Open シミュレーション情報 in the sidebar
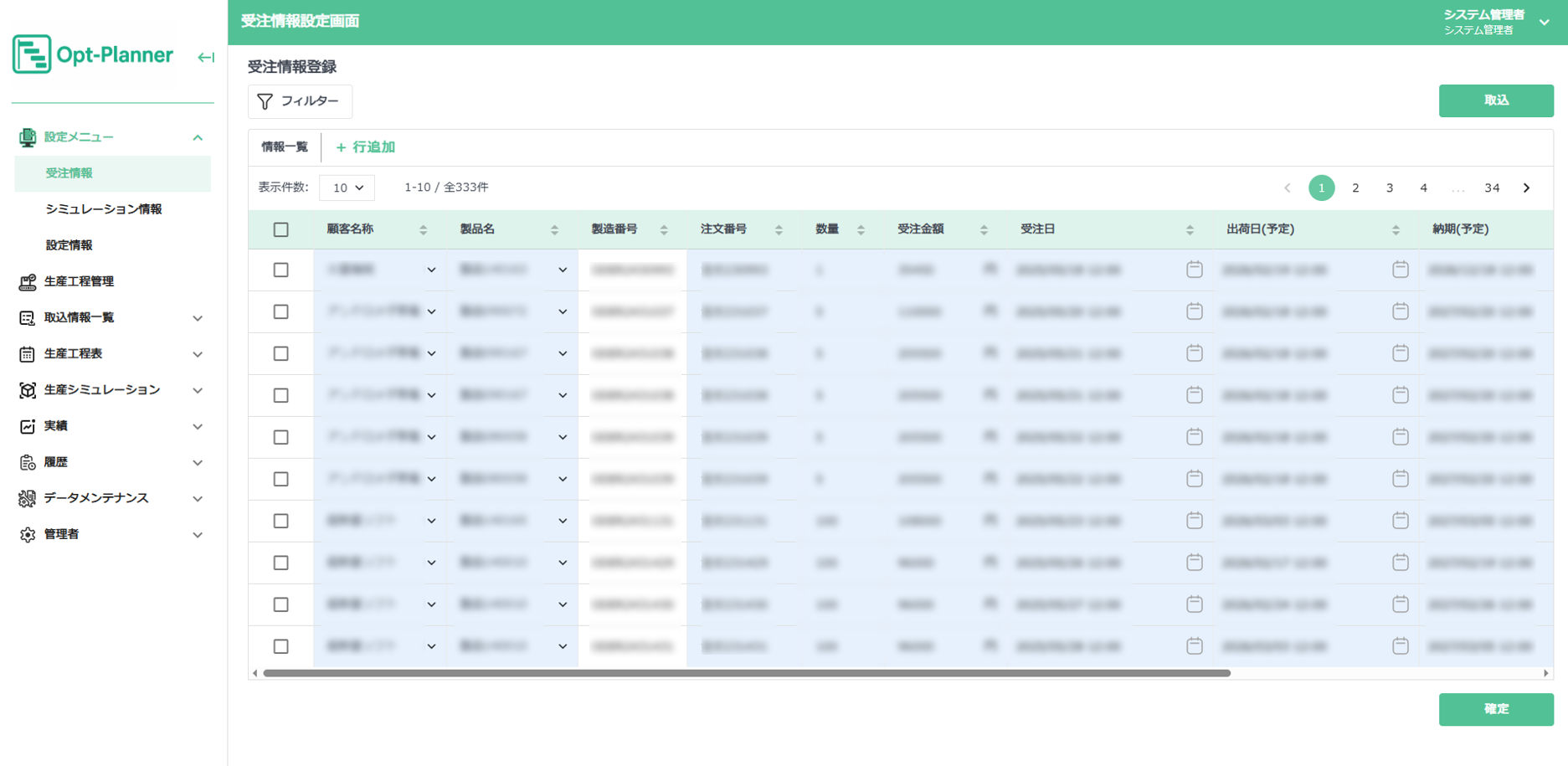This screenshot has height=766, width=1568. pos(104,209)
